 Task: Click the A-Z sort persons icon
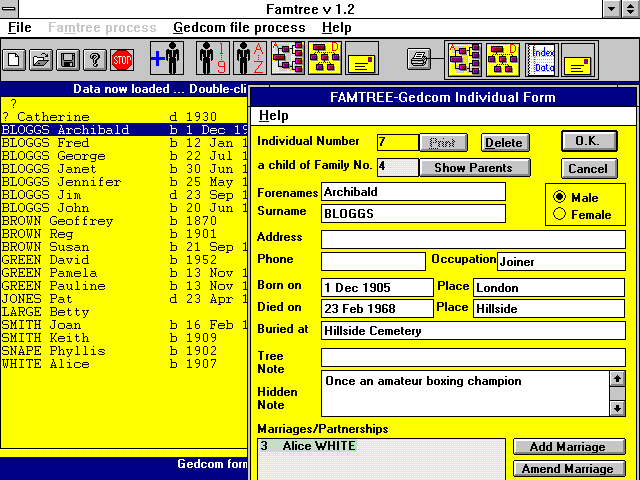248,59
